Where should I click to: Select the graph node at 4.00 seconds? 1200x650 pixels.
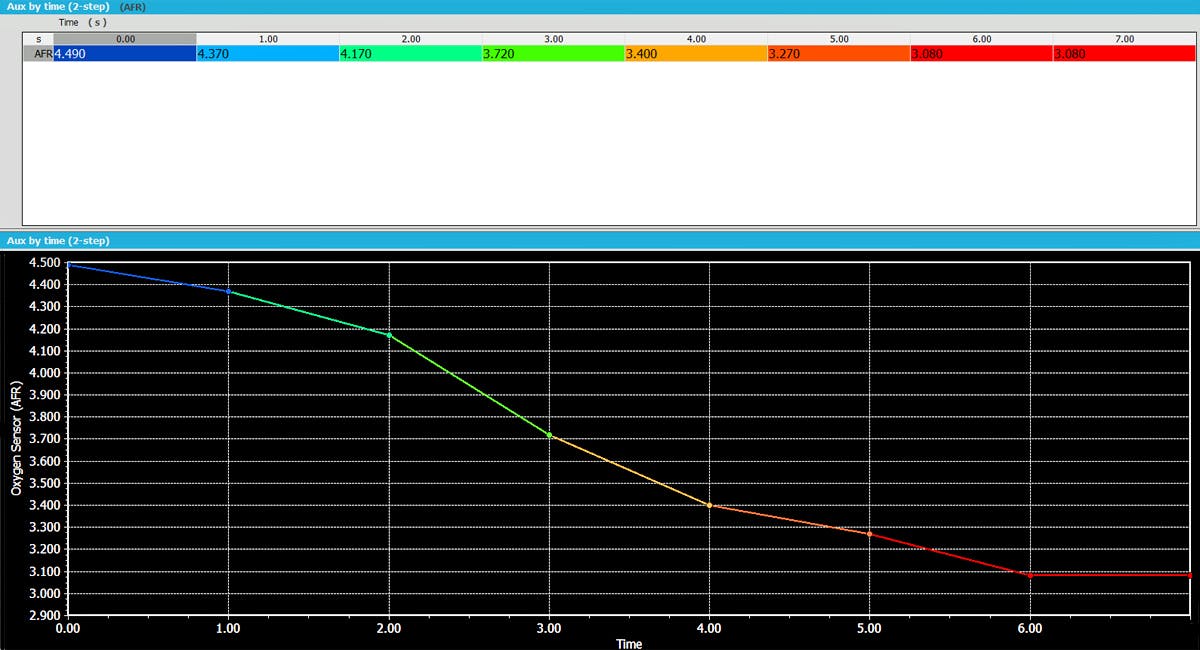click(x=709, y=505)
